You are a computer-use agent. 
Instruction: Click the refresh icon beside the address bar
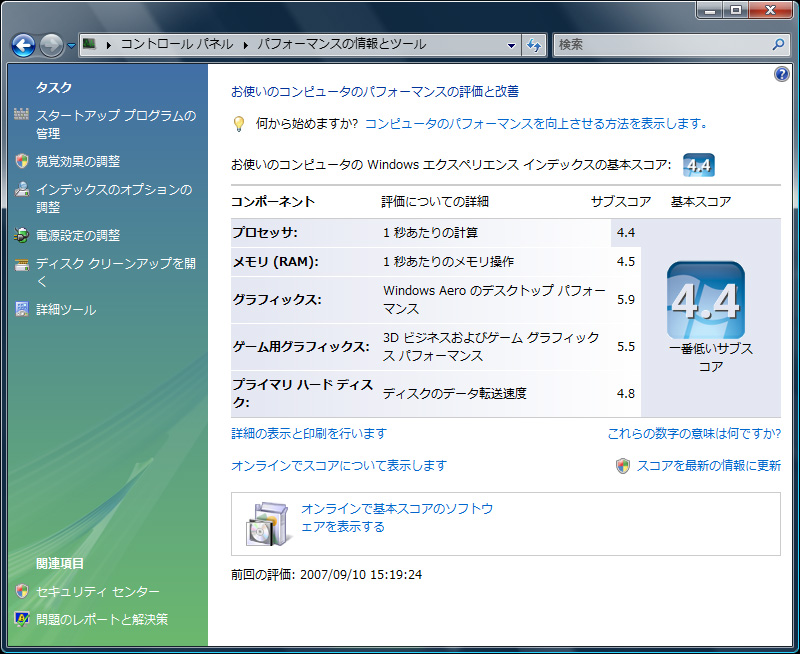click(x=534, y=45)
